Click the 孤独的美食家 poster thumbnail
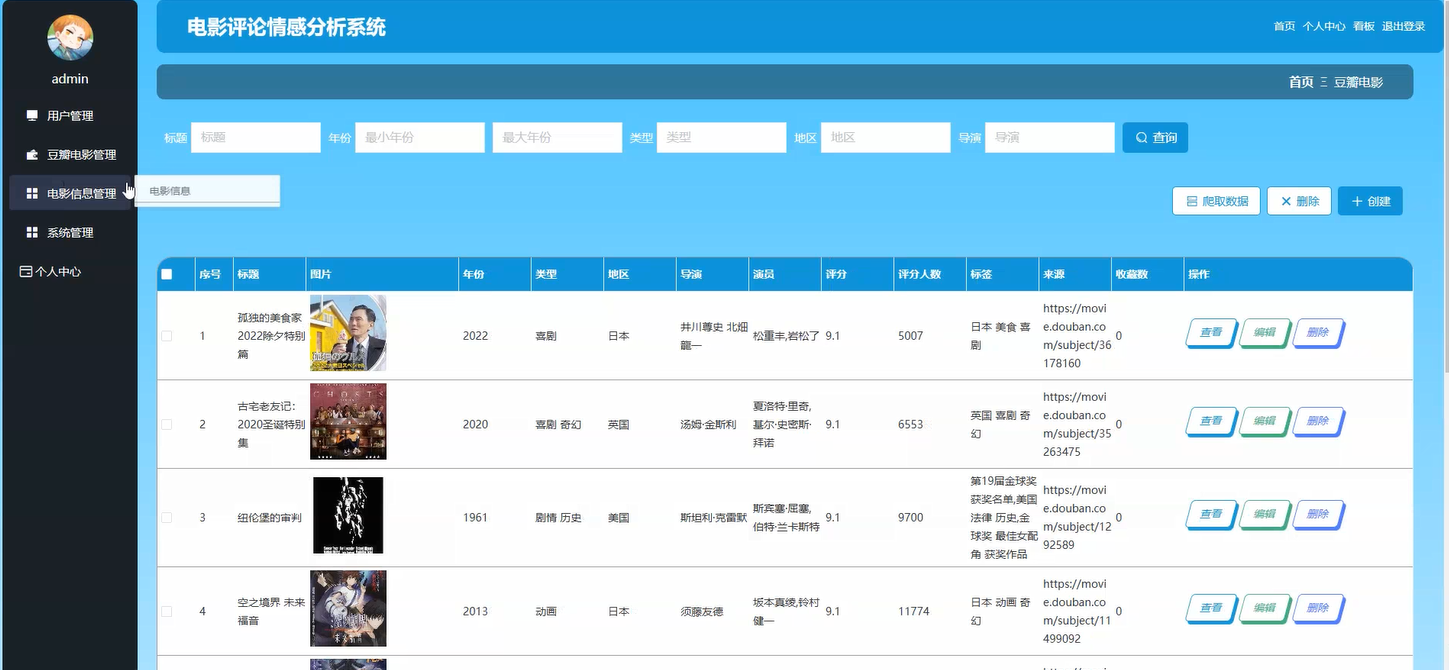 [348, 333]
